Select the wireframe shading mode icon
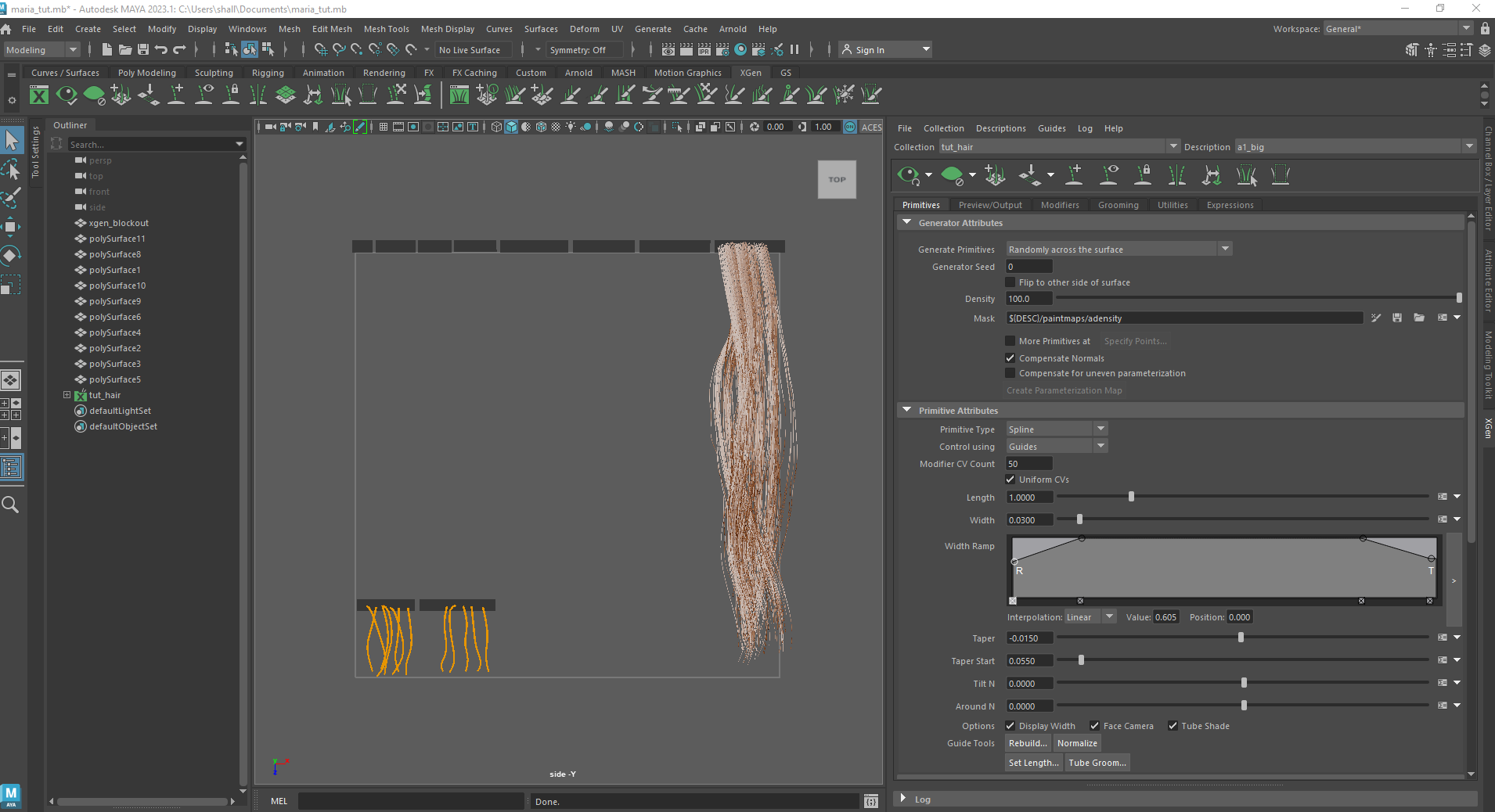Screen dimensions: 1495x812 tap(495, 128)
